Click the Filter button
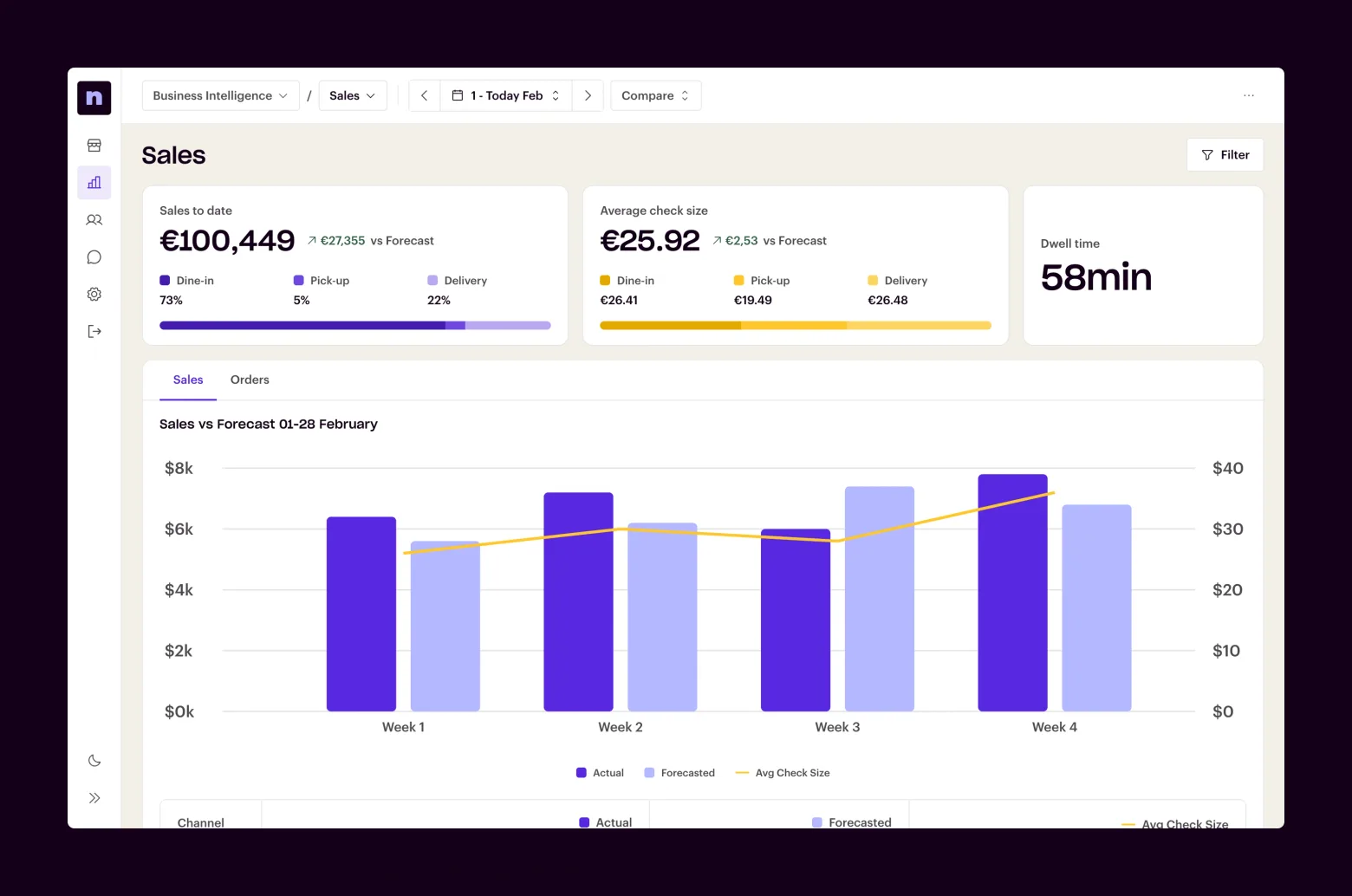The width and height of the screenshot is (1352, 896). point(1225,155)
